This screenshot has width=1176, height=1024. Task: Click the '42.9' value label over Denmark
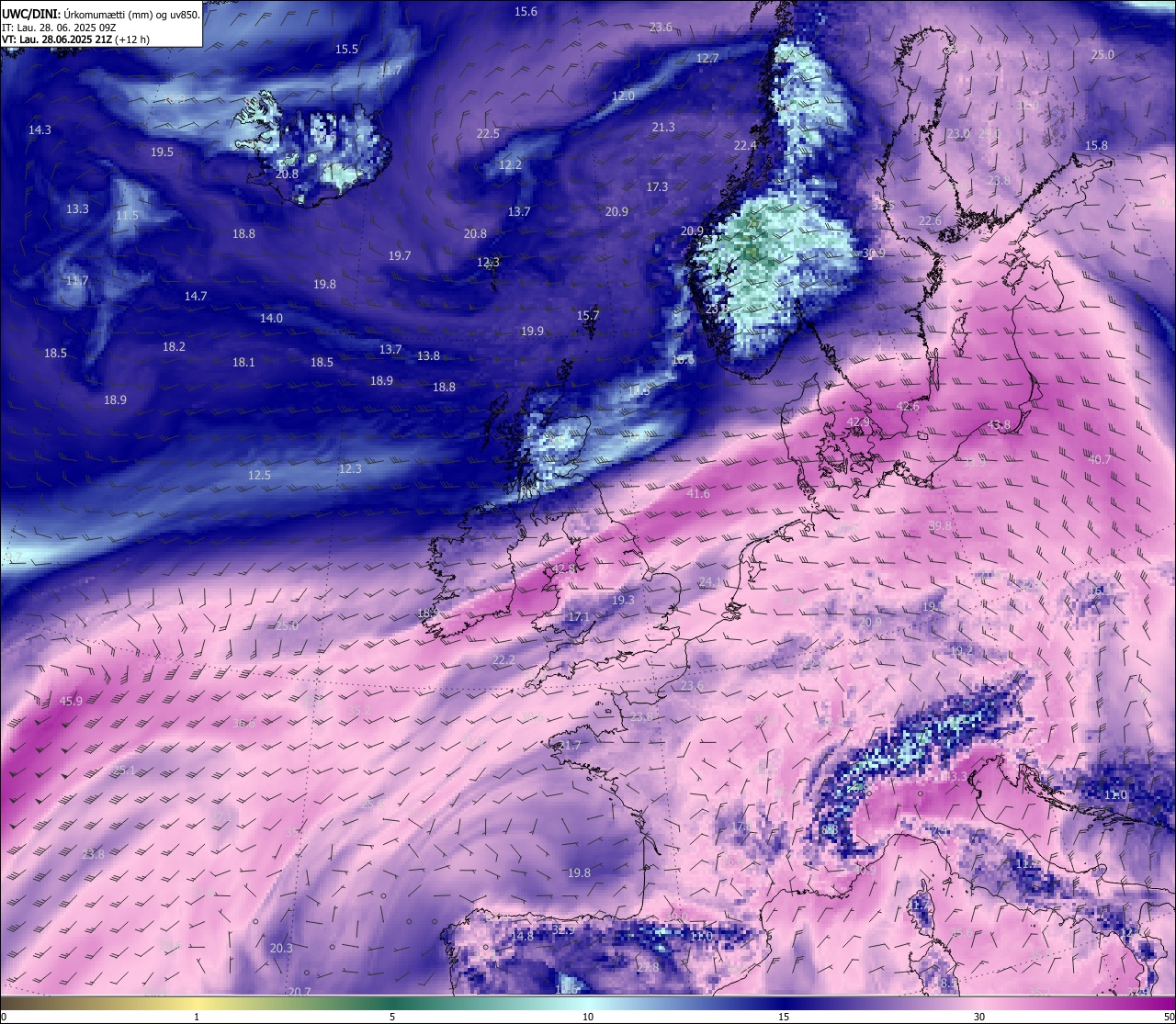pyautogui.click(x=858, y=422)
